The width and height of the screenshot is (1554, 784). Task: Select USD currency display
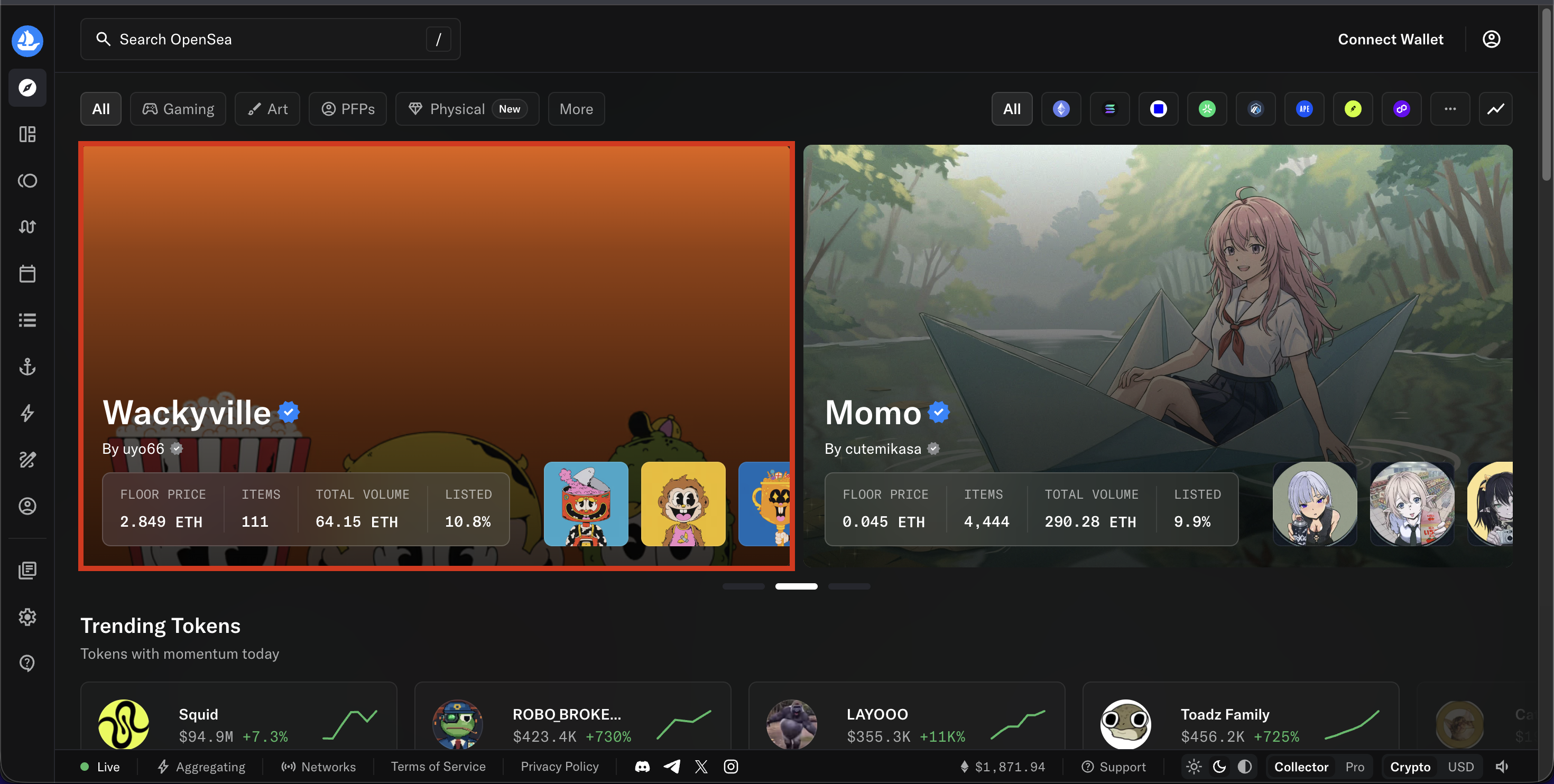click(1460, 767)
